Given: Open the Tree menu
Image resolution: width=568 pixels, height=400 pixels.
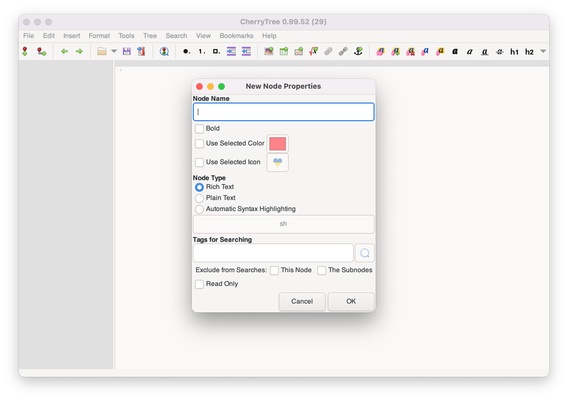Looking at the screenshot, I should coord(150,36).
